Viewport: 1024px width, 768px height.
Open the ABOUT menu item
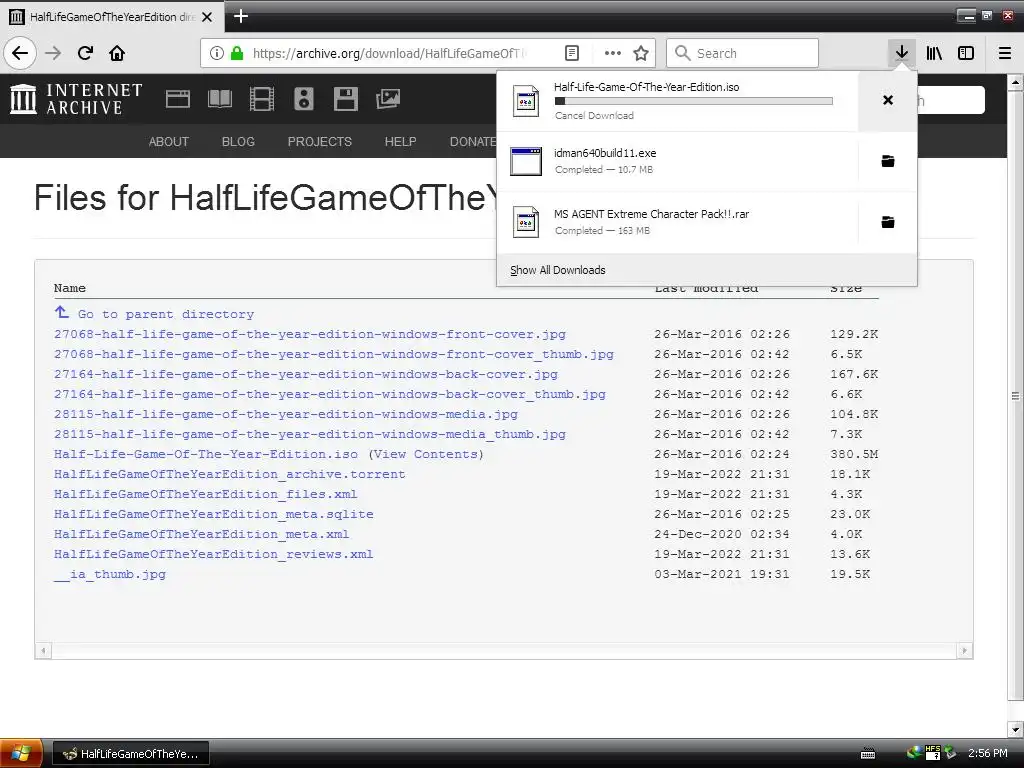tap(168, 142)
